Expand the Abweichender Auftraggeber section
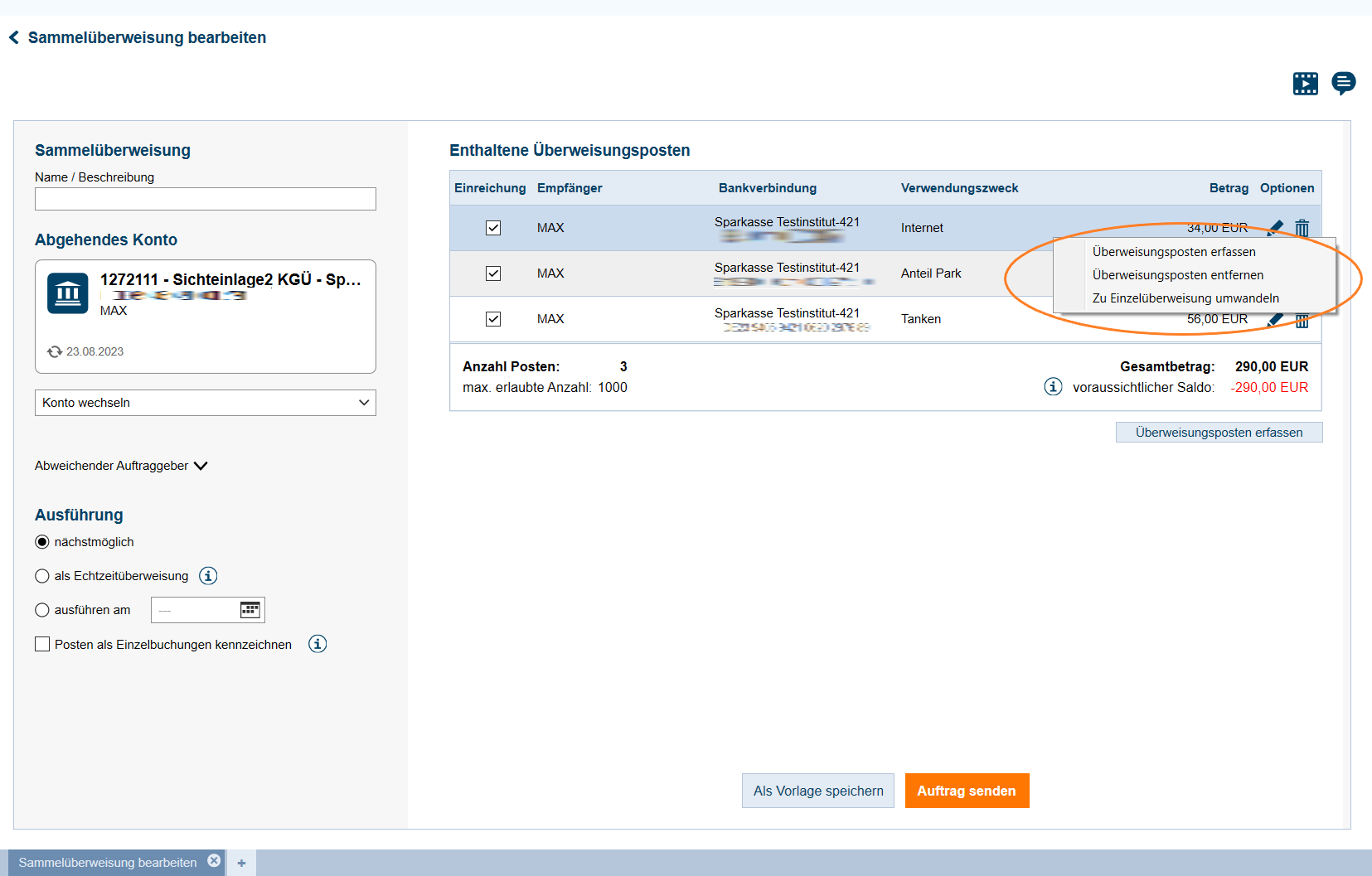The height and width of the screenshot is (876, 1372). [x=121, y=466]
